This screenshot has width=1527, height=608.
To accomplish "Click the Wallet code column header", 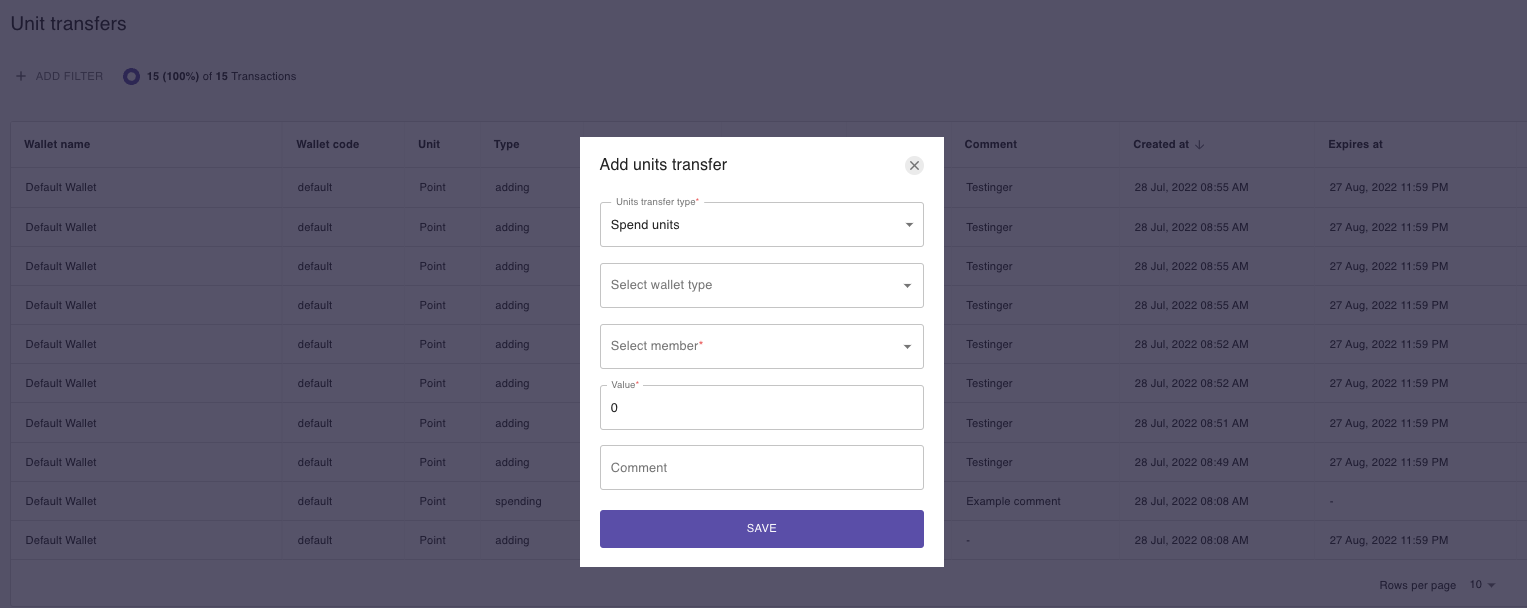I will tap(328, 144).
